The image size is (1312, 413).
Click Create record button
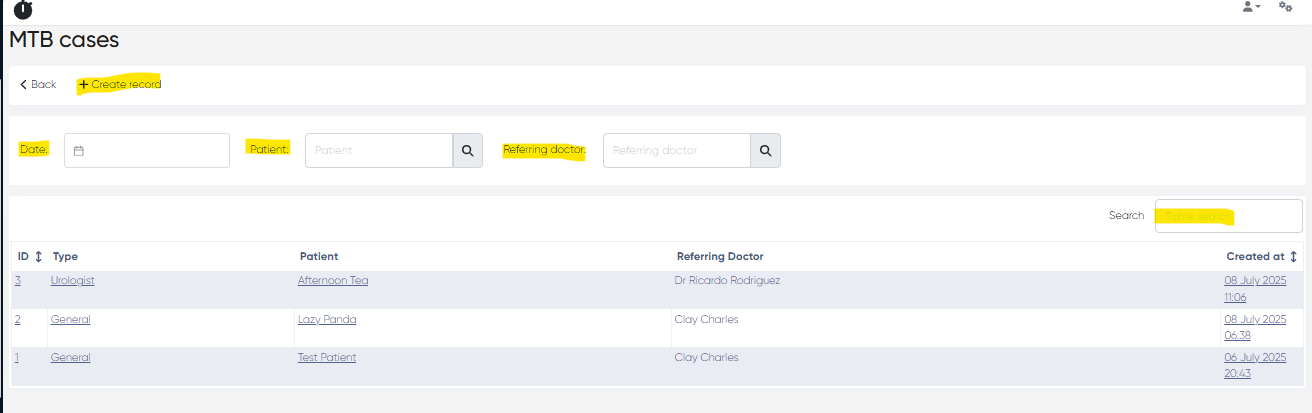click(120, 85)
